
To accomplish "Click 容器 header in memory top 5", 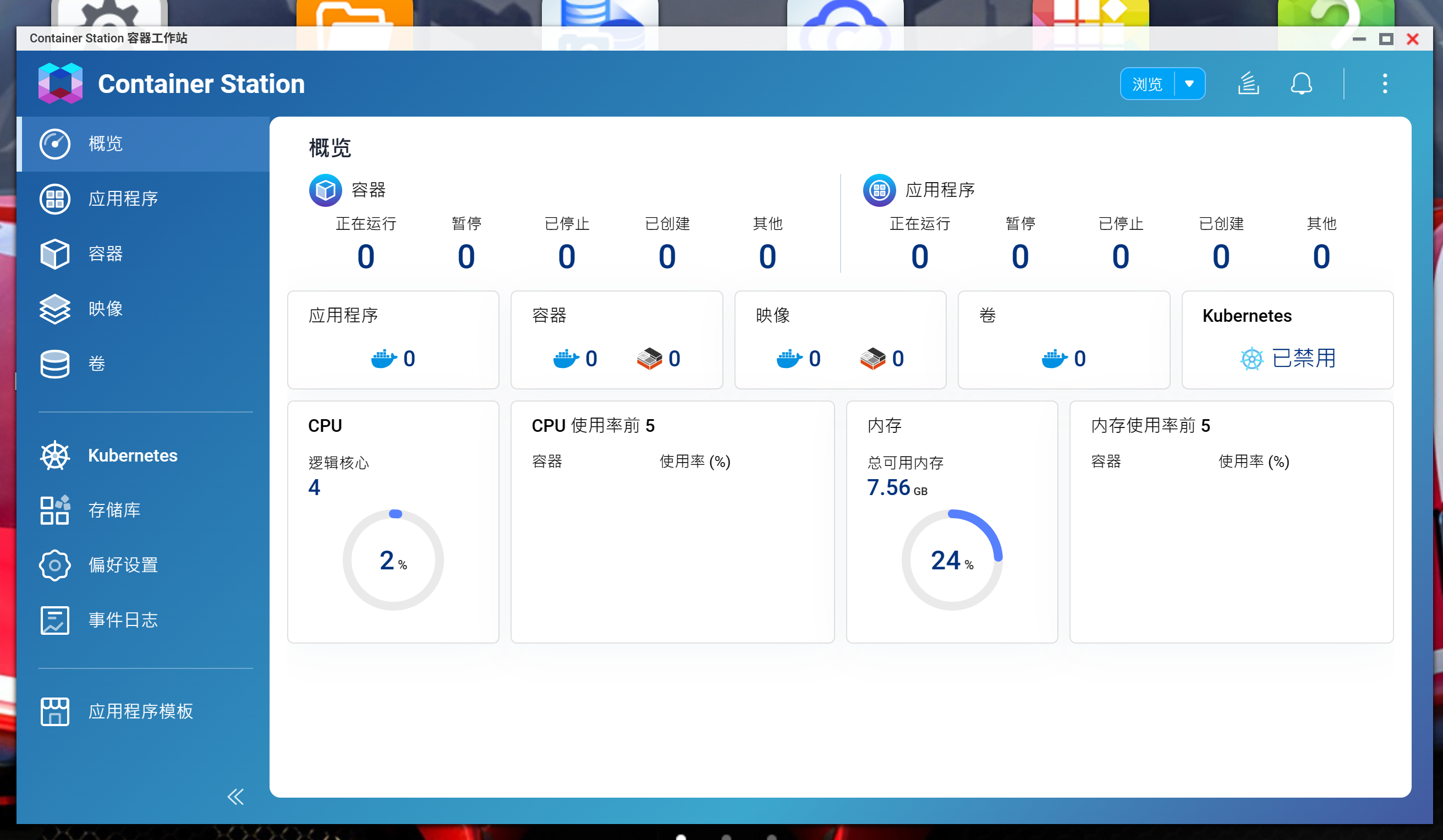I will coord(1106,462).
